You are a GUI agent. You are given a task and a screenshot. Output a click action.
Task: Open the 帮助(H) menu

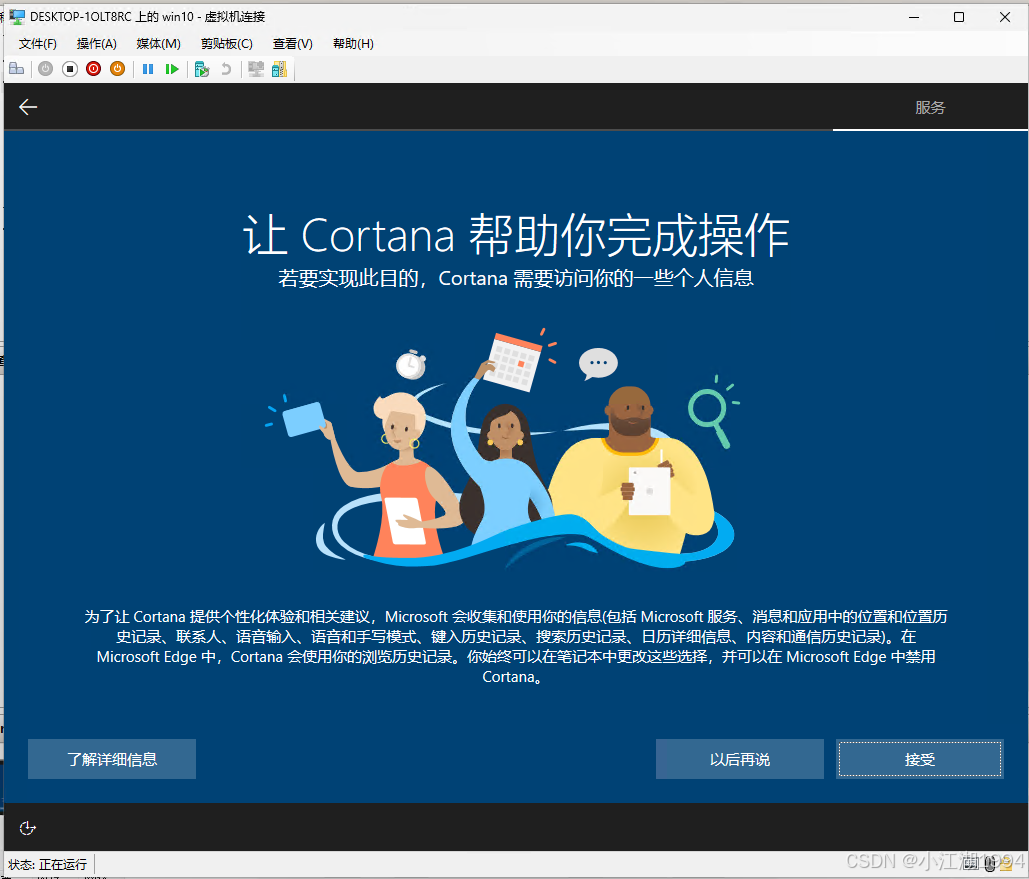[x=353, y=44]
